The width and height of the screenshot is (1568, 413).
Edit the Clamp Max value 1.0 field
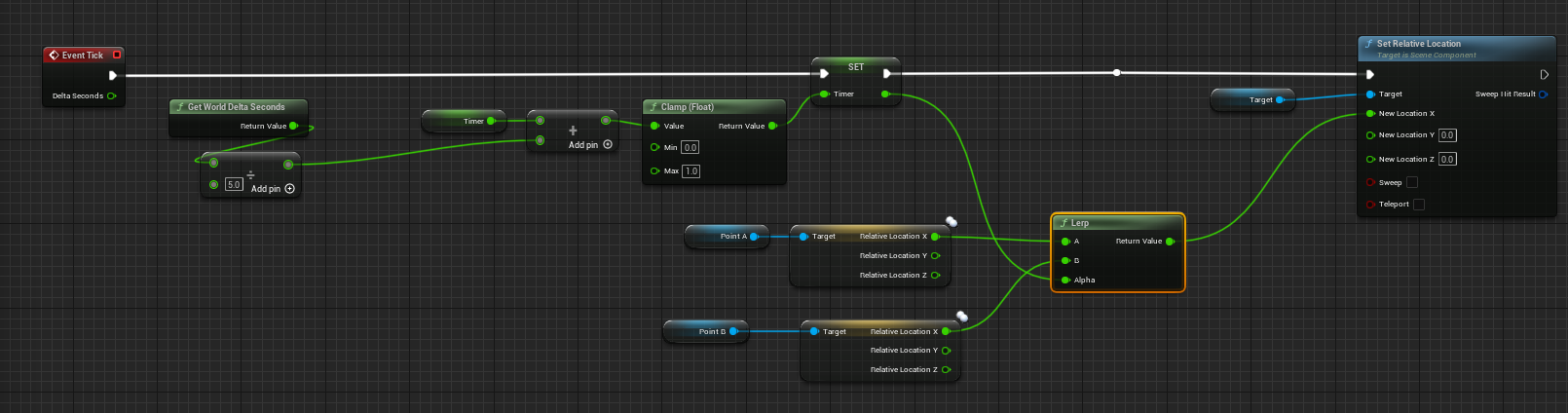tap(691, 170)
